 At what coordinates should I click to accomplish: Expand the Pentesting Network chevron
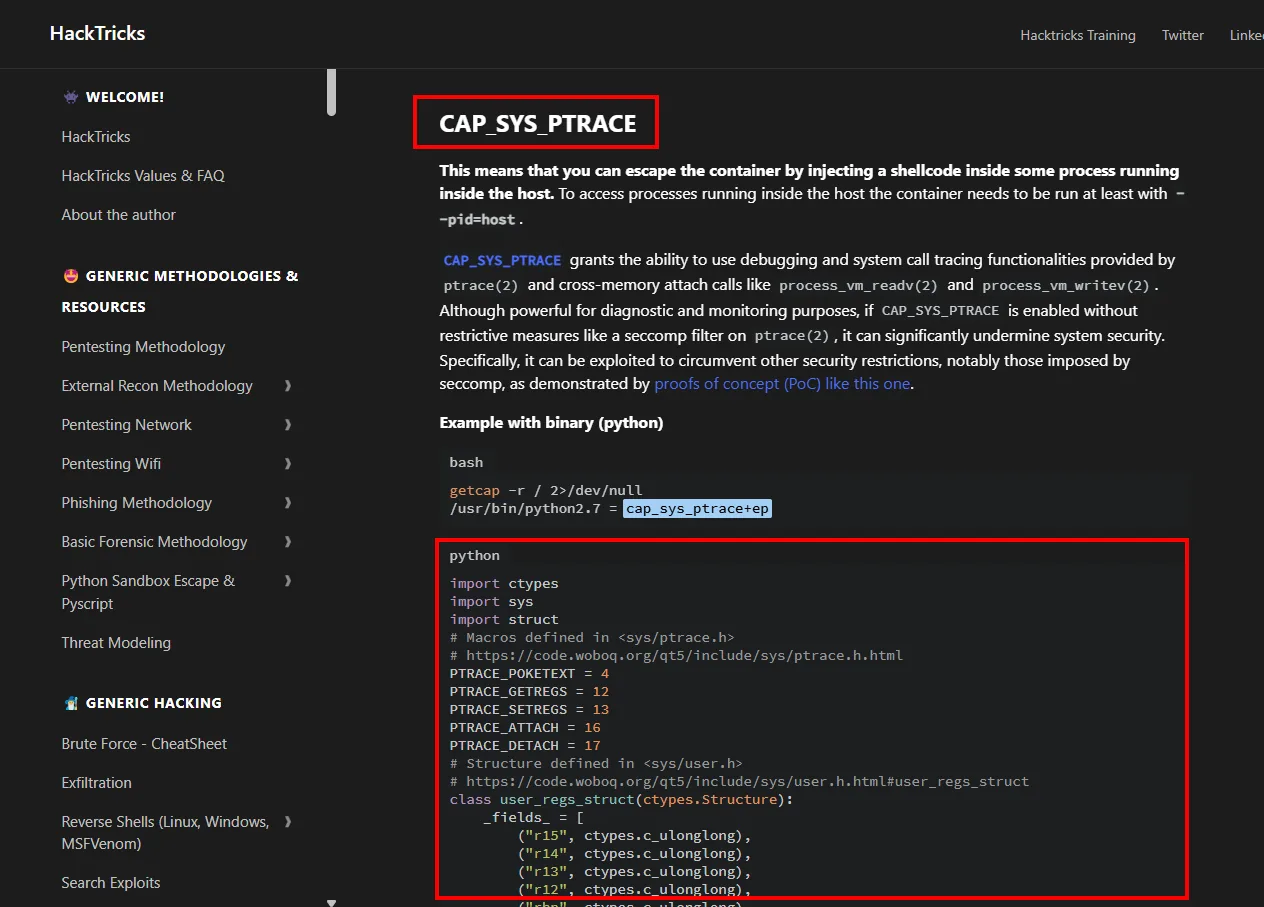coord(288,425)
